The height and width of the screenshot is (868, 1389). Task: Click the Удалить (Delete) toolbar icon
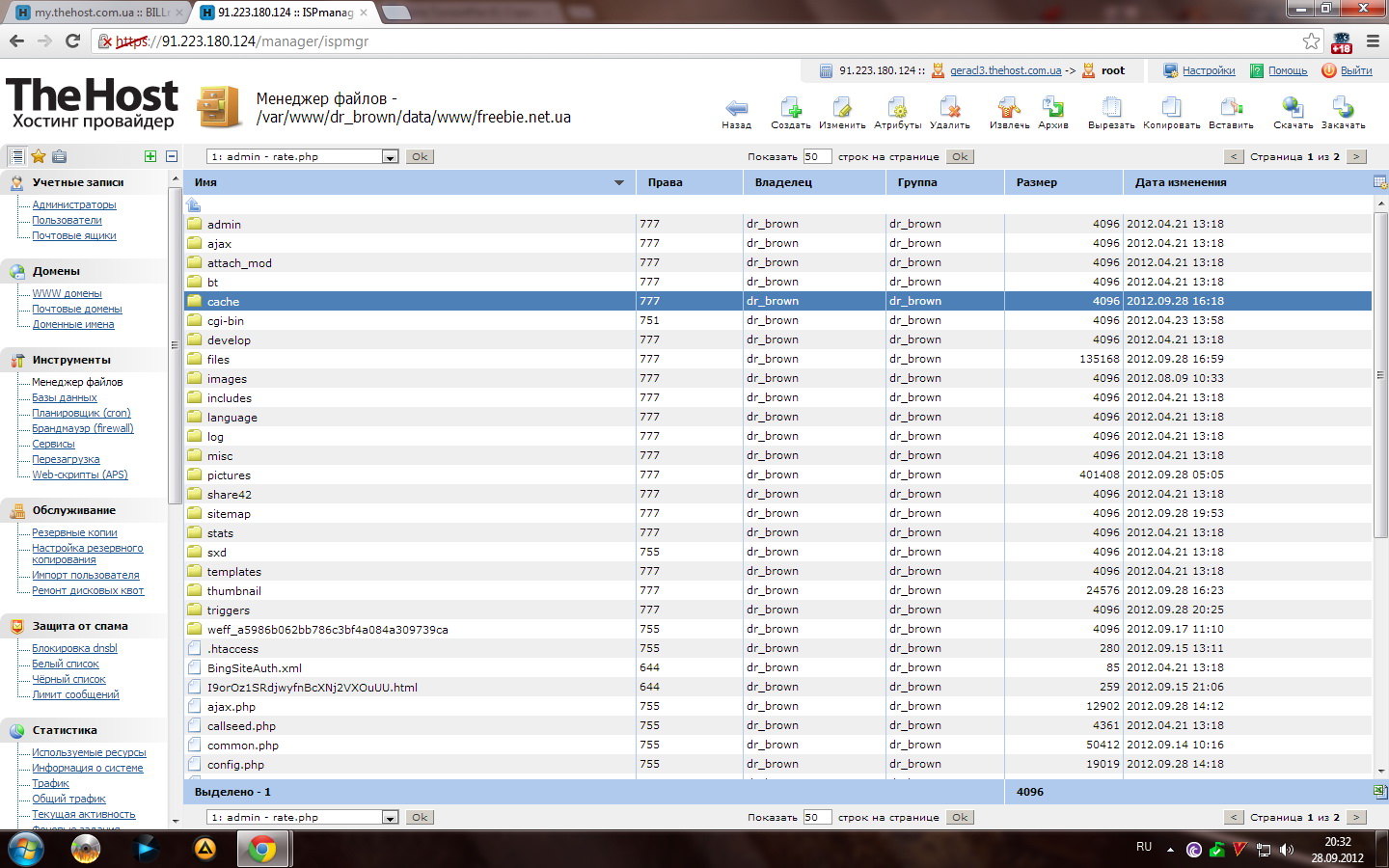point(950,112)
